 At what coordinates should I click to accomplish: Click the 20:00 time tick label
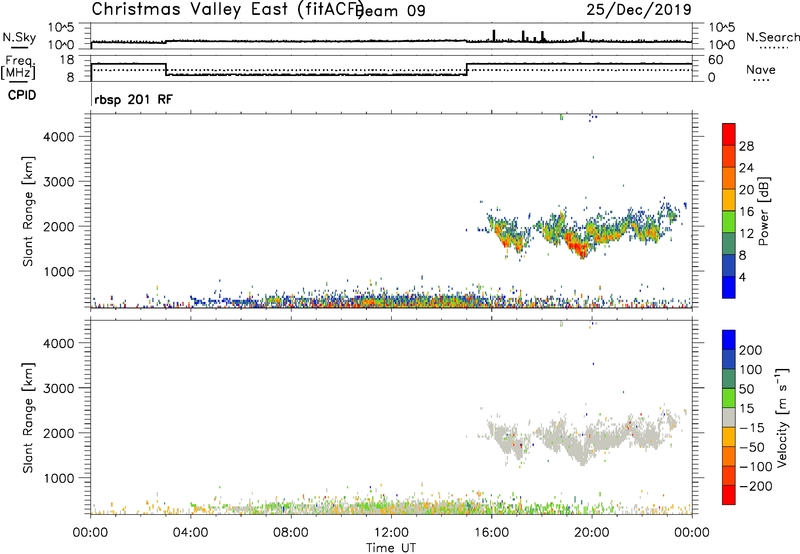click(x=591, y=533)
